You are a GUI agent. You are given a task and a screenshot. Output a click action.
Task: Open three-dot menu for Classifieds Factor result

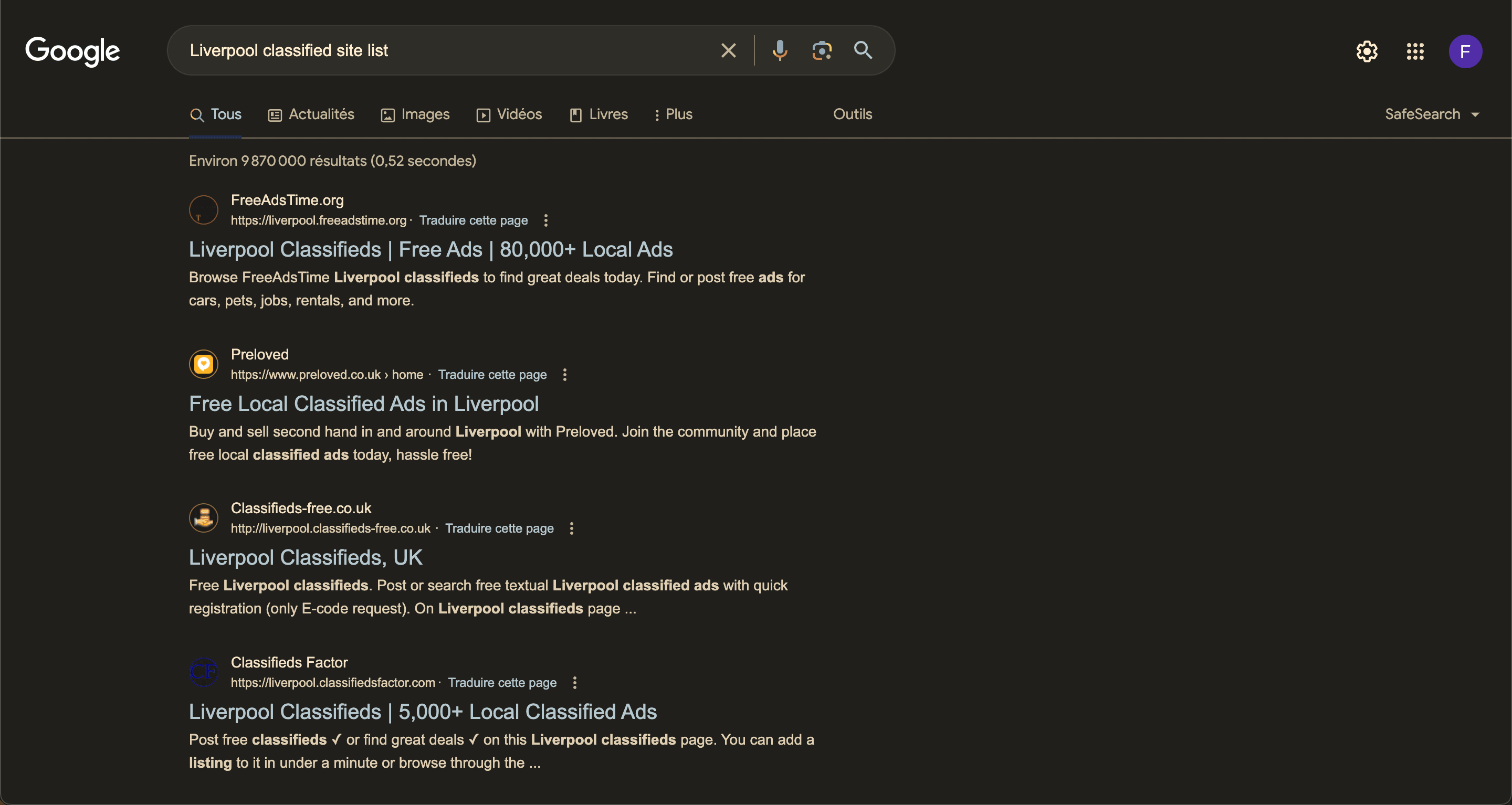[x=575, y=683]
